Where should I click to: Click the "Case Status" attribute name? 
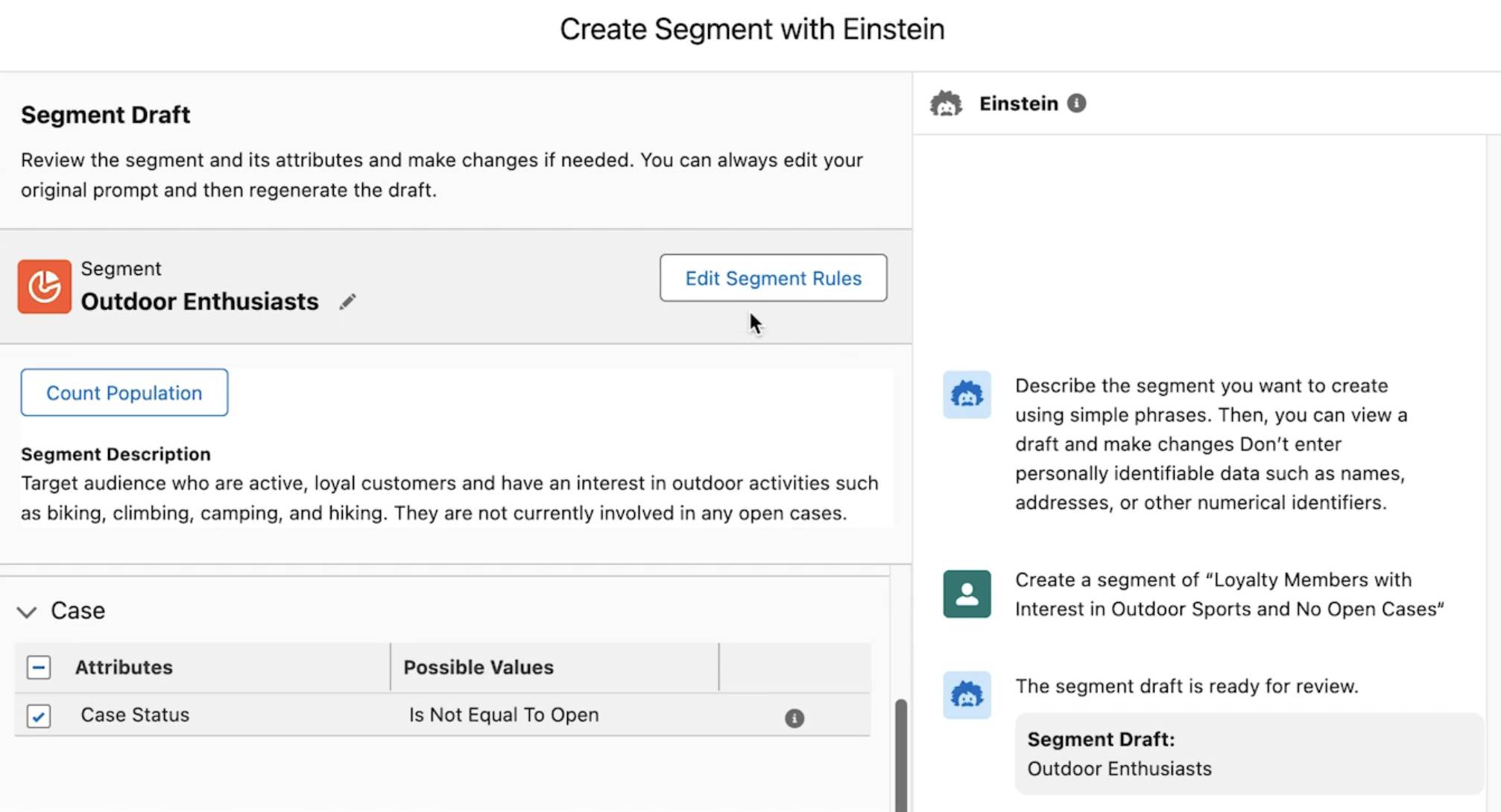[x=135, y=714]
